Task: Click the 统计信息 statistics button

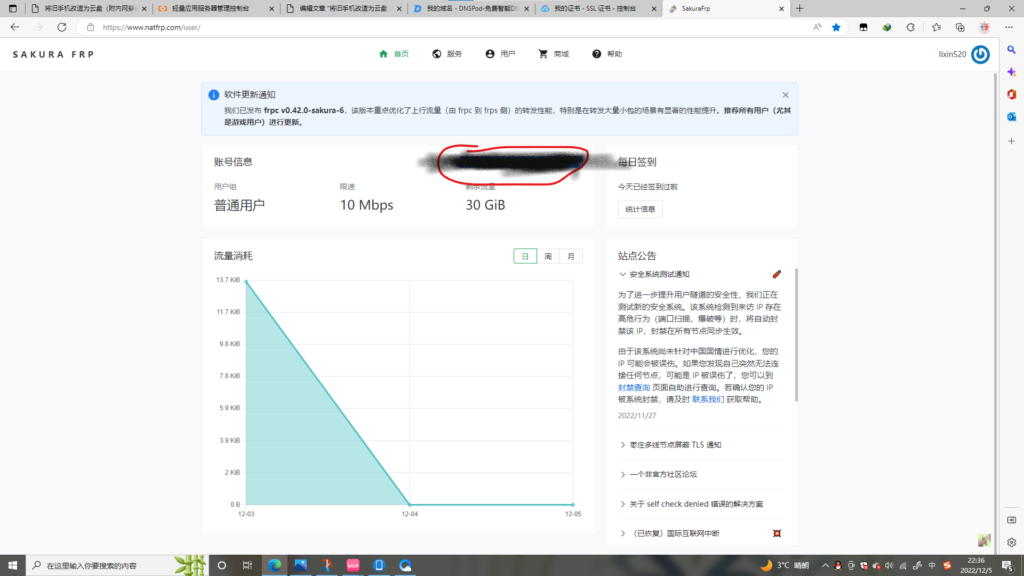Action: tap(640, 209)
